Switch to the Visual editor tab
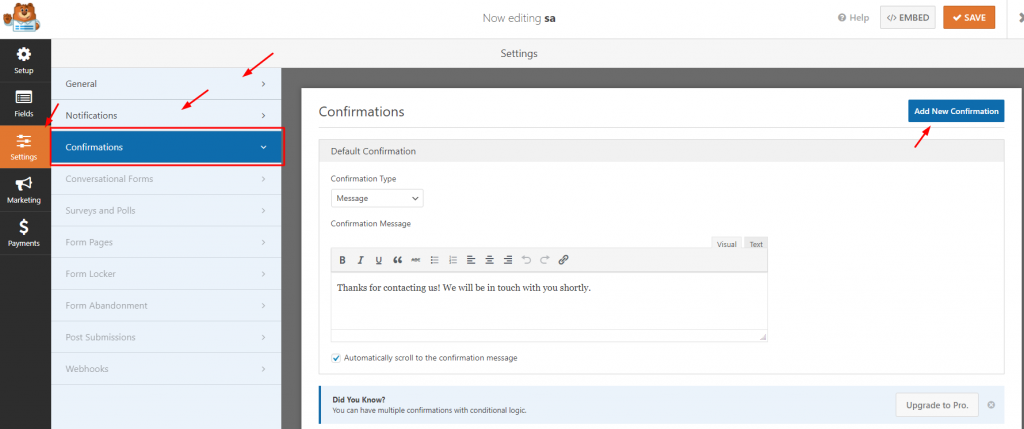The width and height of the screenshot is (1024, 429). click(726, 244)
